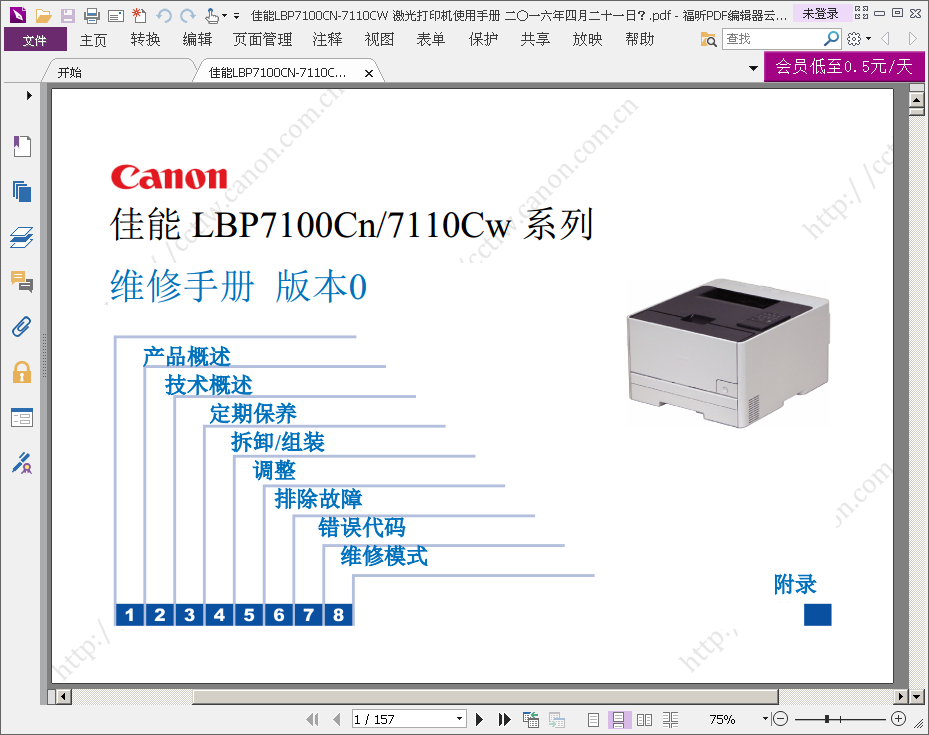The height and width of the screenshot is (735, 929).
Task: Open the advanced folder search icon
Action: (709, 40)
